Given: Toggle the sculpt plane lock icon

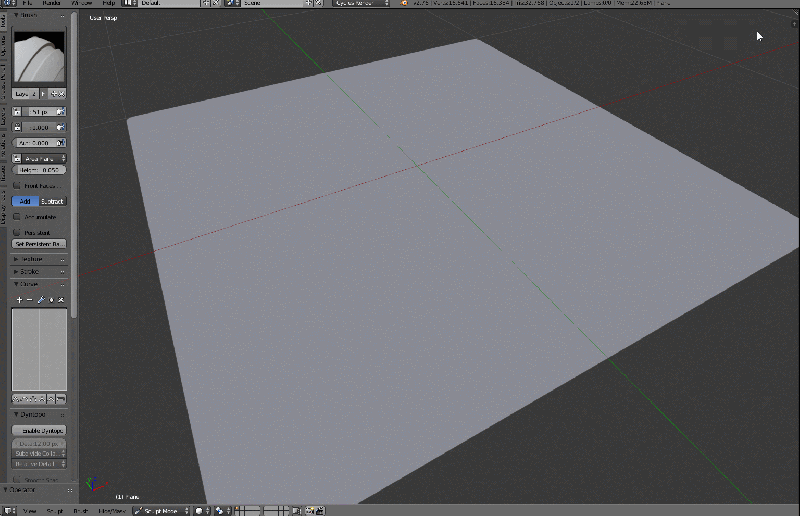Looking at the screenshot, I should 17,159.
